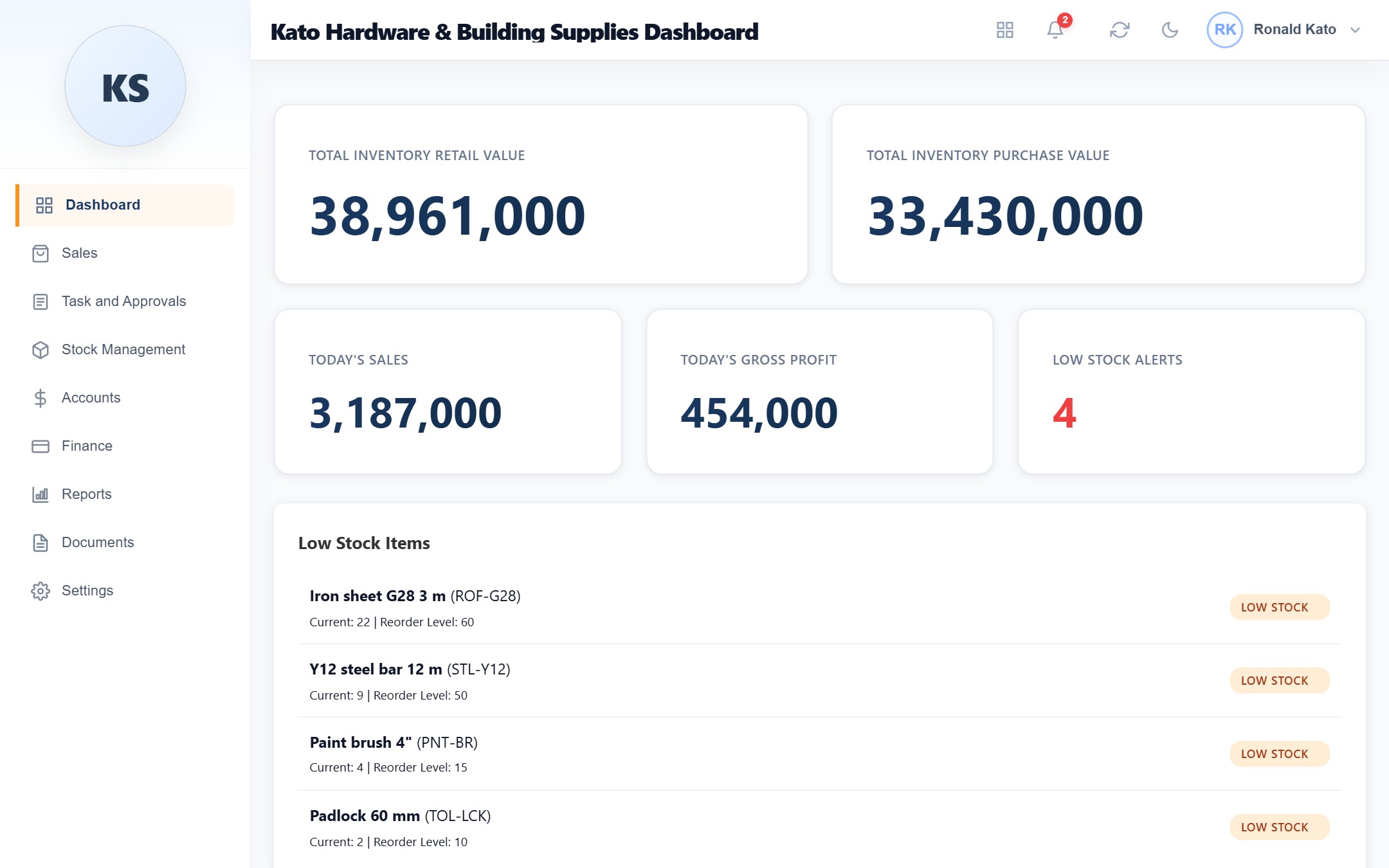Expand the Ronald Kato account chevron

tap(1355, 30)
